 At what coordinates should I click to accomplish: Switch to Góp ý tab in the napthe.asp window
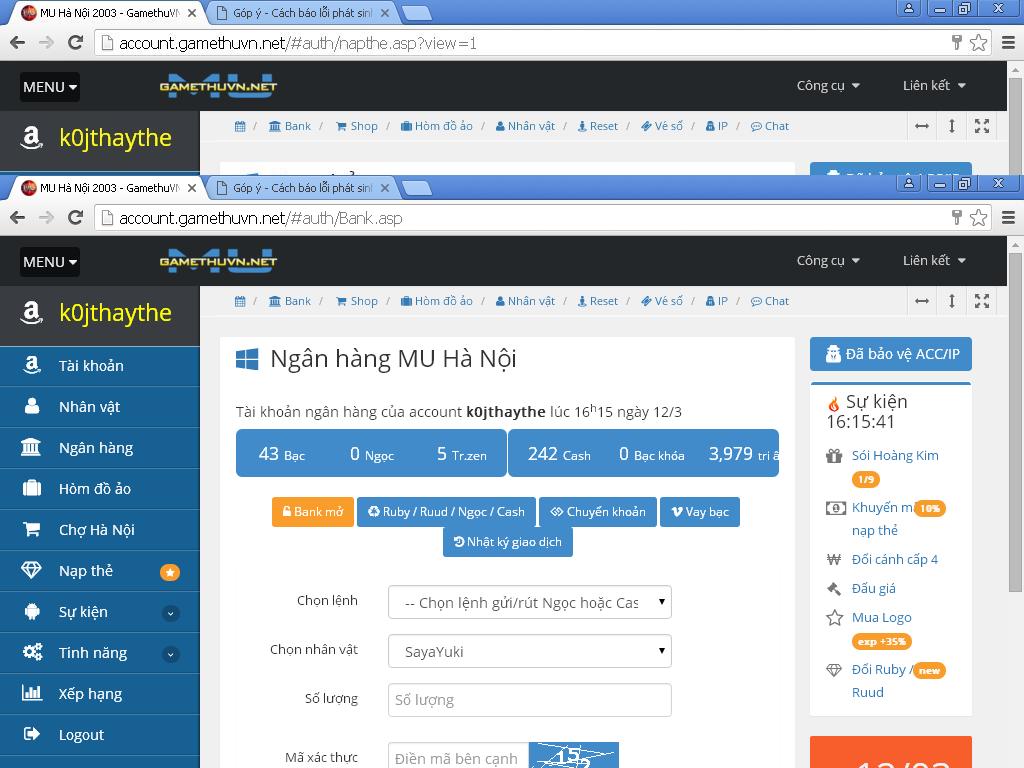[x=303, y=13]
